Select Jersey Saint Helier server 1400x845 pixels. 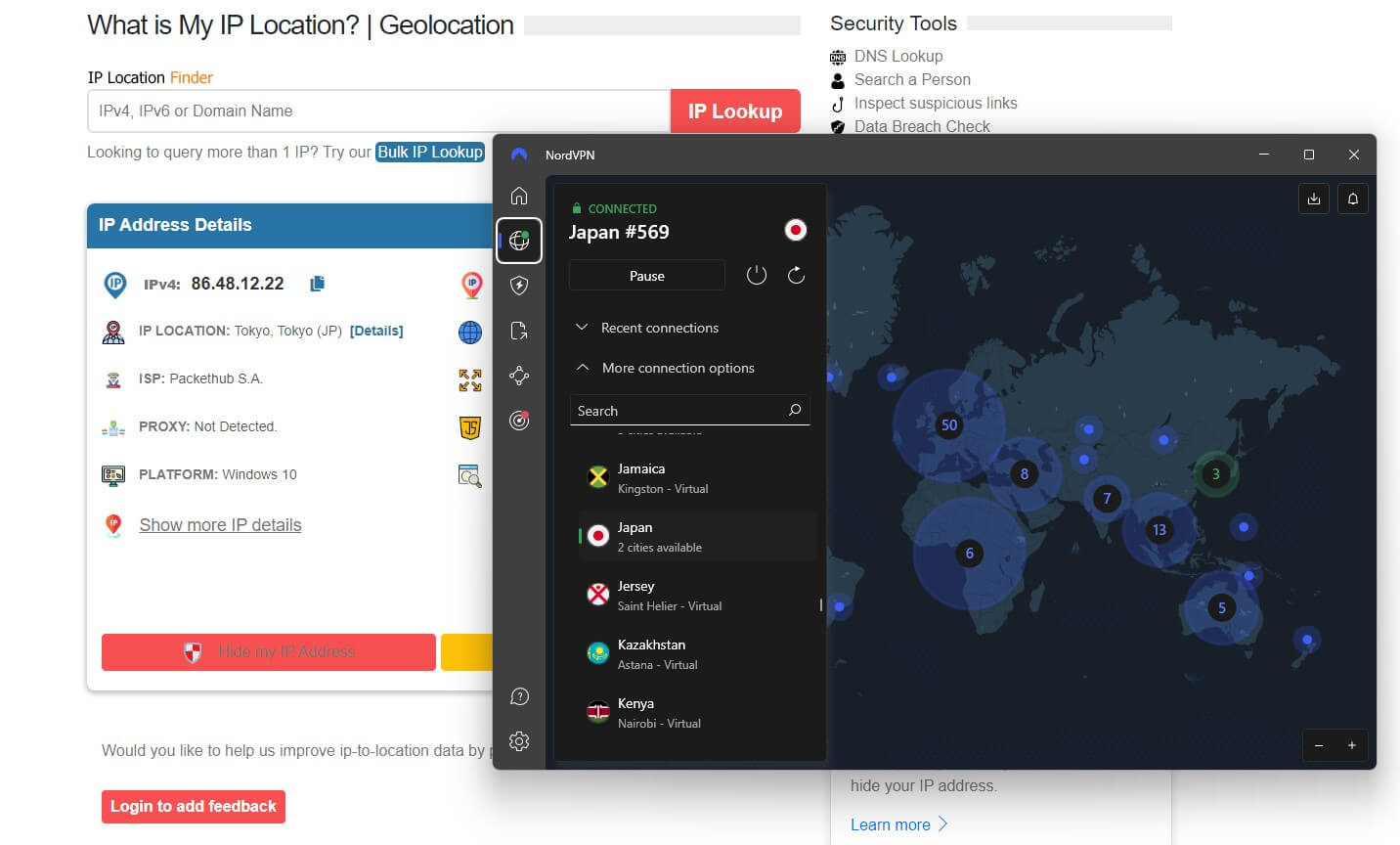click(x=696, y=595)
